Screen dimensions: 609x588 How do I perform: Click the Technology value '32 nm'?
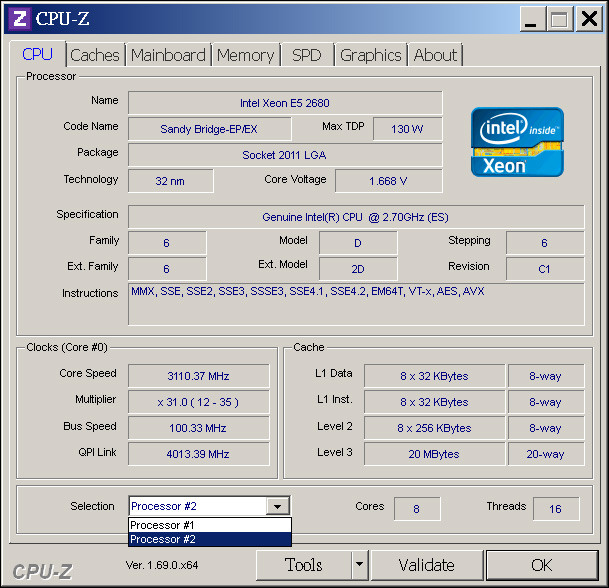171,181
